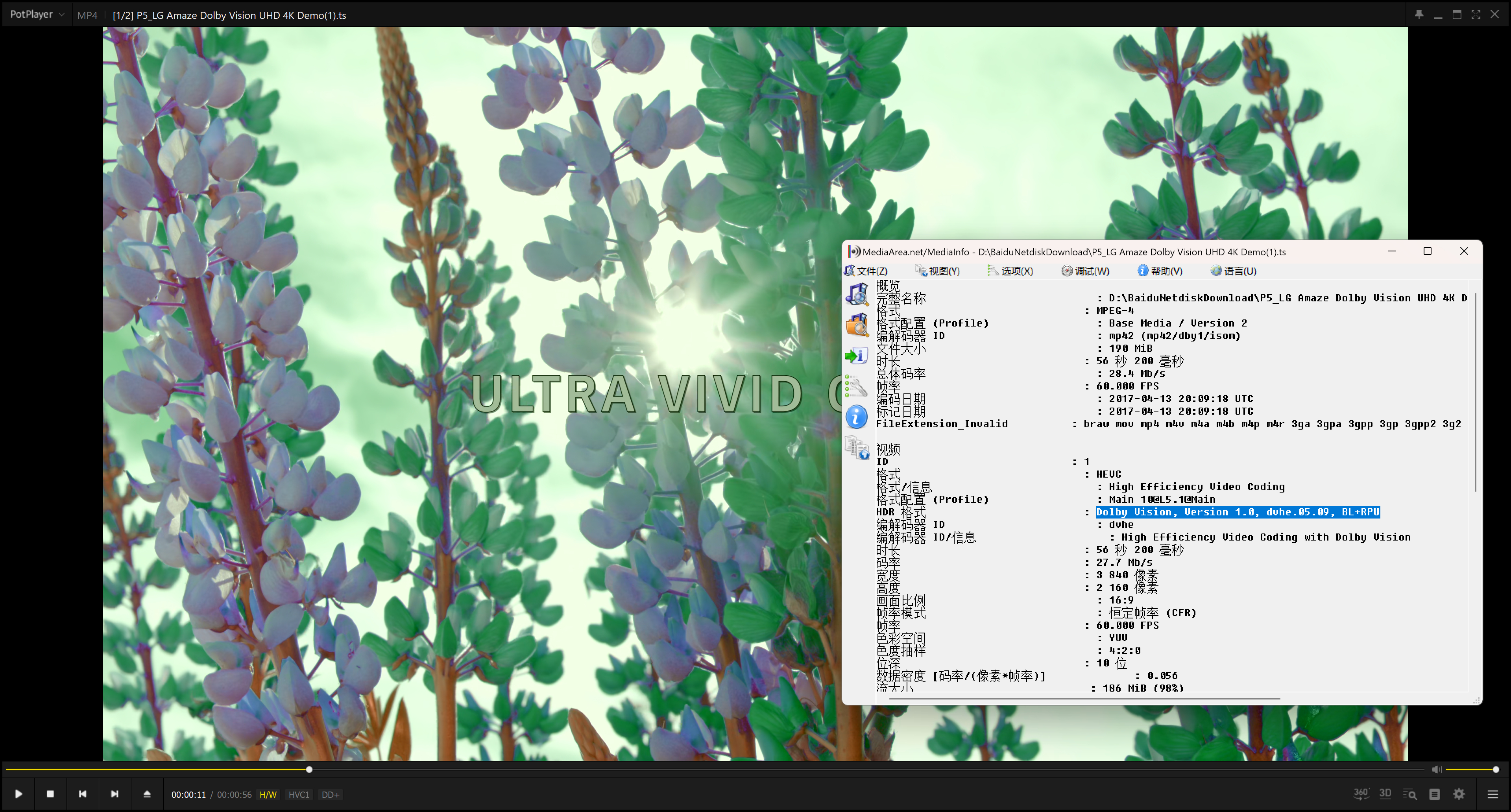Open the 选项(X) menu in MediaInfo

pyautogui.click(x=1010, y=270)
